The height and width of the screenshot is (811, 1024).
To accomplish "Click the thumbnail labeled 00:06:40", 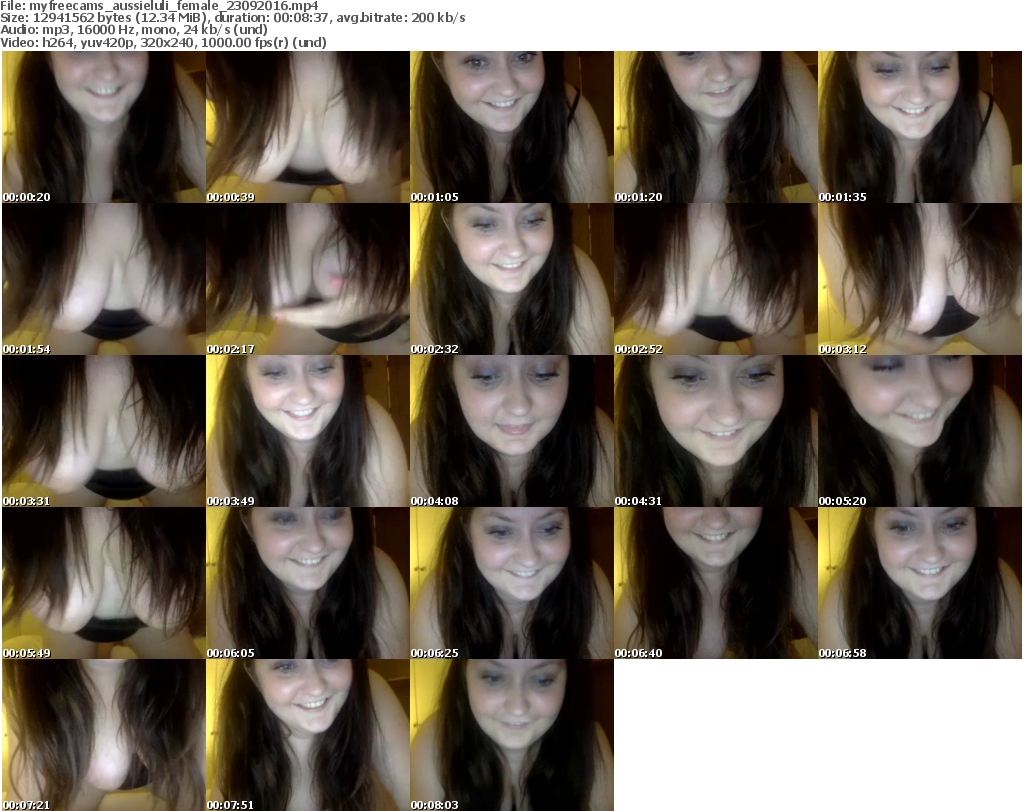I will (x=715, y=583).
